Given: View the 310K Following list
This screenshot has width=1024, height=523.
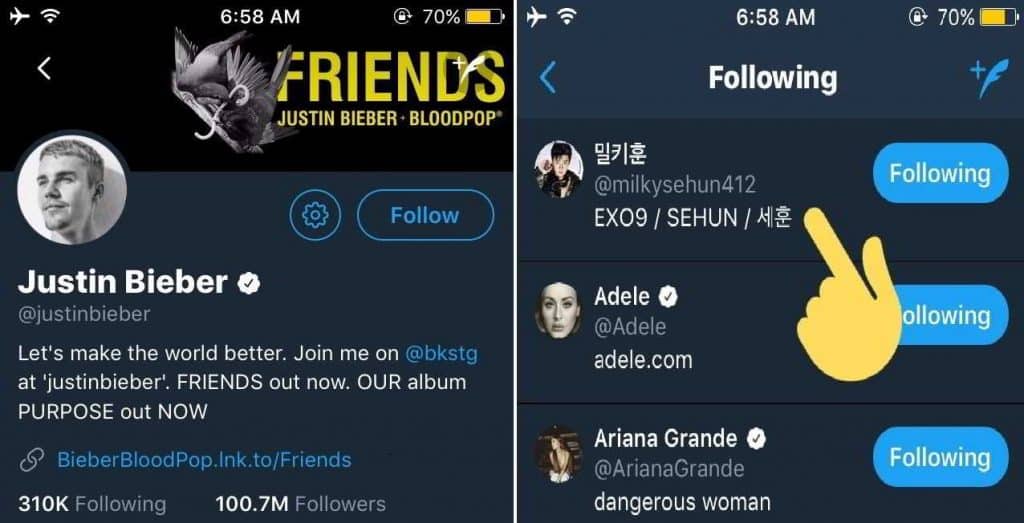Looking at the screenshot, I should [92, 503].
